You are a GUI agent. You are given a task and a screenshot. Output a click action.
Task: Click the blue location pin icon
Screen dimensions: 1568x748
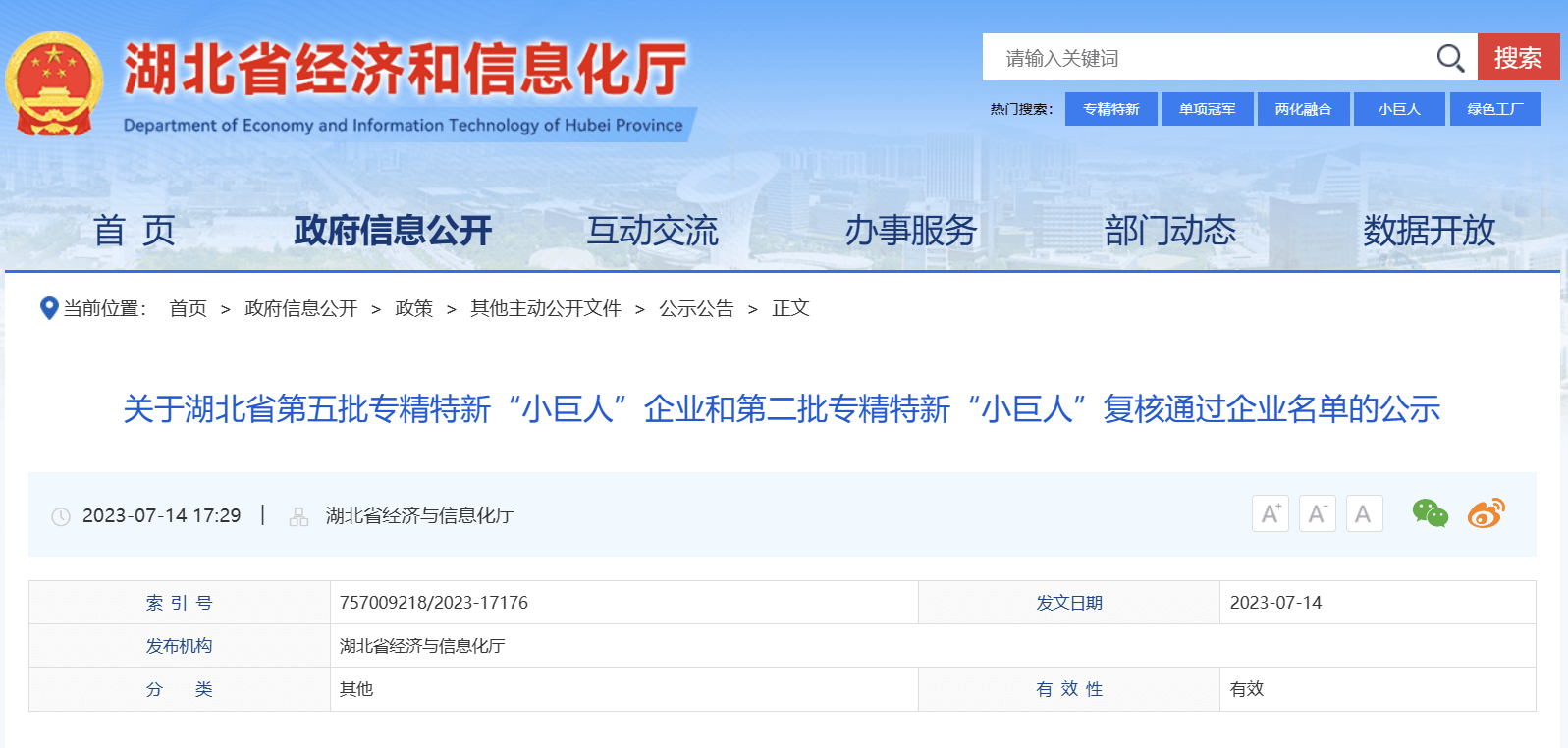click(48, 308)
